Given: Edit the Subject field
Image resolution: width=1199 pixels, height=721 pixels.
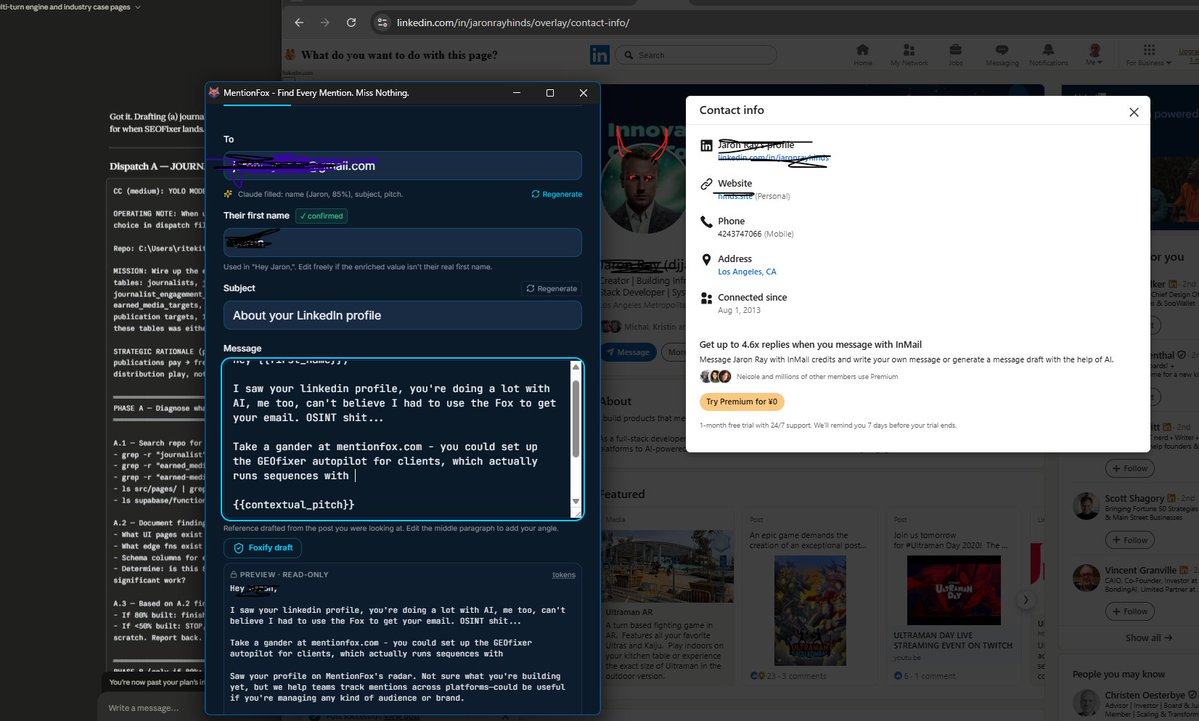Looking at the screenshot, I should [402, 315].
